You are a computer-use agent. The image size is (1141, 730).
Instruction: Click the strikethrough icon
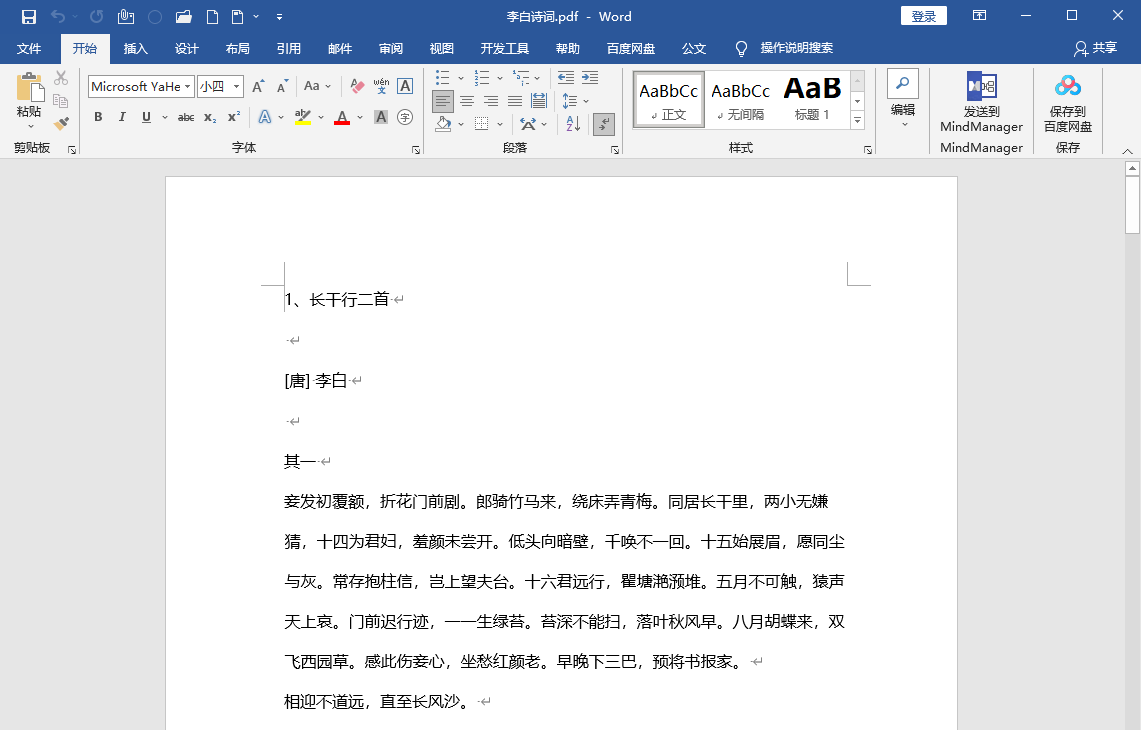tap(187, 117)
